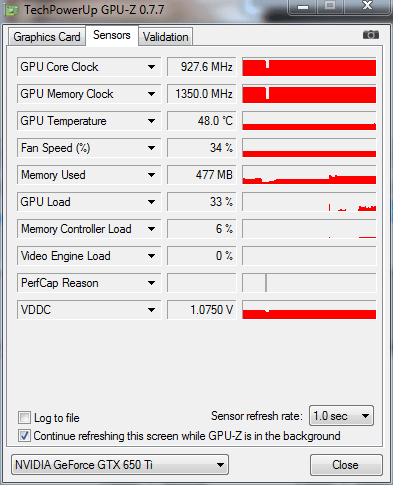The height and width of the screenshot is (485, 393).
Task: Click the Close button
Action: 346,465
